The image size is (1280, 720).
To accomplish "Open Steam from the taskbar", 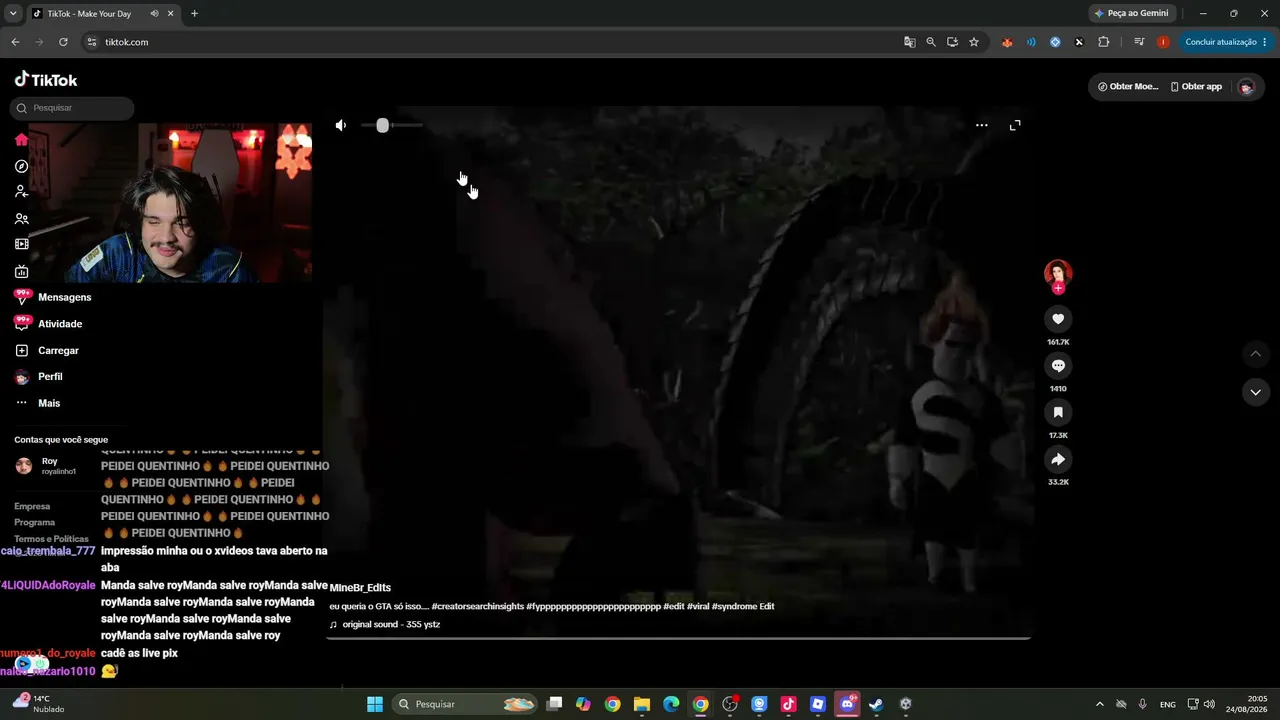I will click(x=877, y=704).
